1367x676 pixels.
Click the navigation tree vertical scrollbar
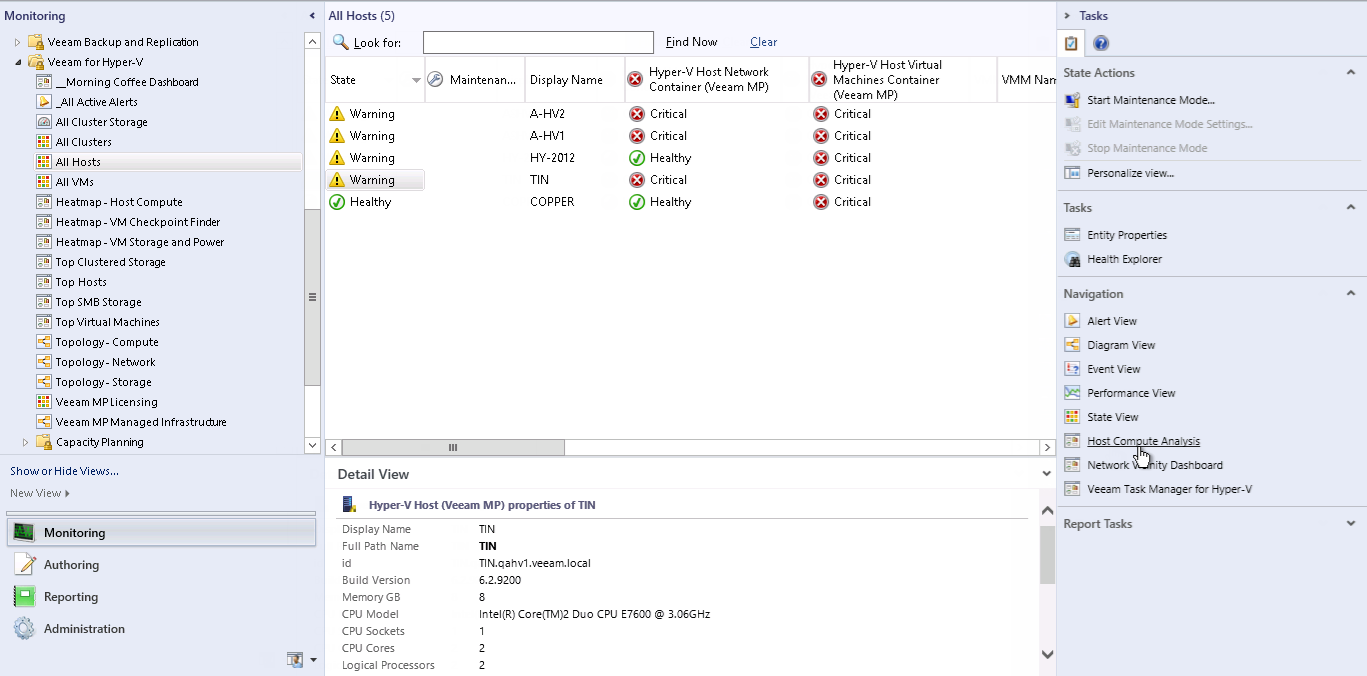point(312,297)
